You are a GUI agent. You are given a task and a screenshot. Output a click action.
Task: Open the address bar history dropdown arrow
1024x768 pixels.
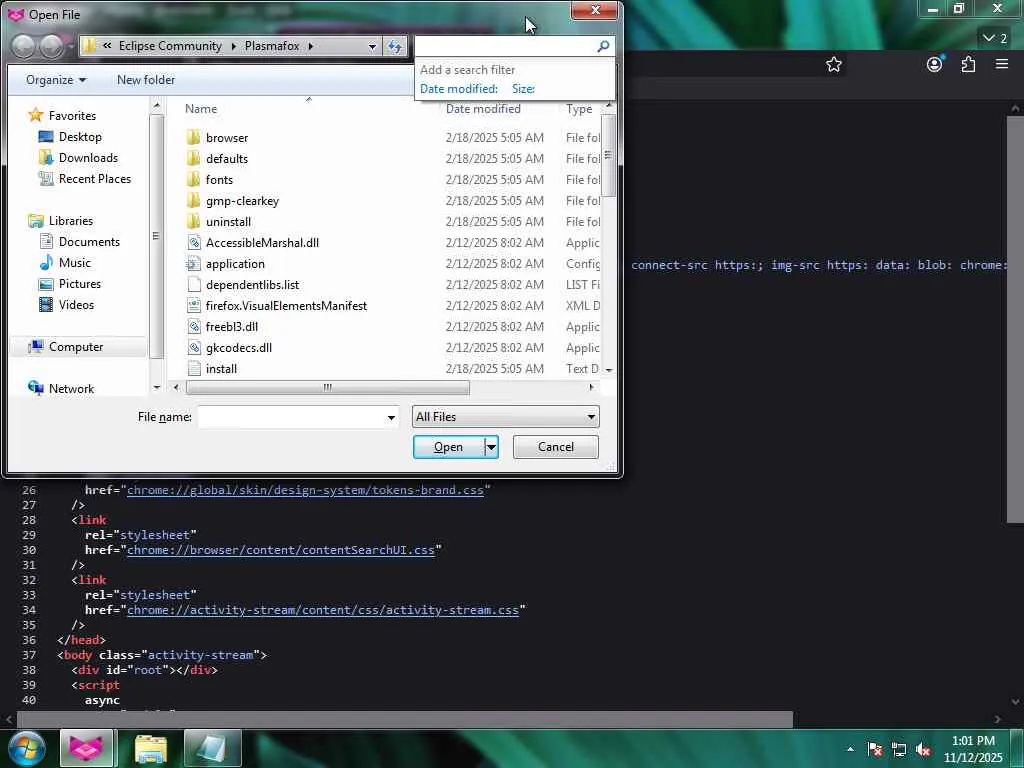tap(372, 46)
